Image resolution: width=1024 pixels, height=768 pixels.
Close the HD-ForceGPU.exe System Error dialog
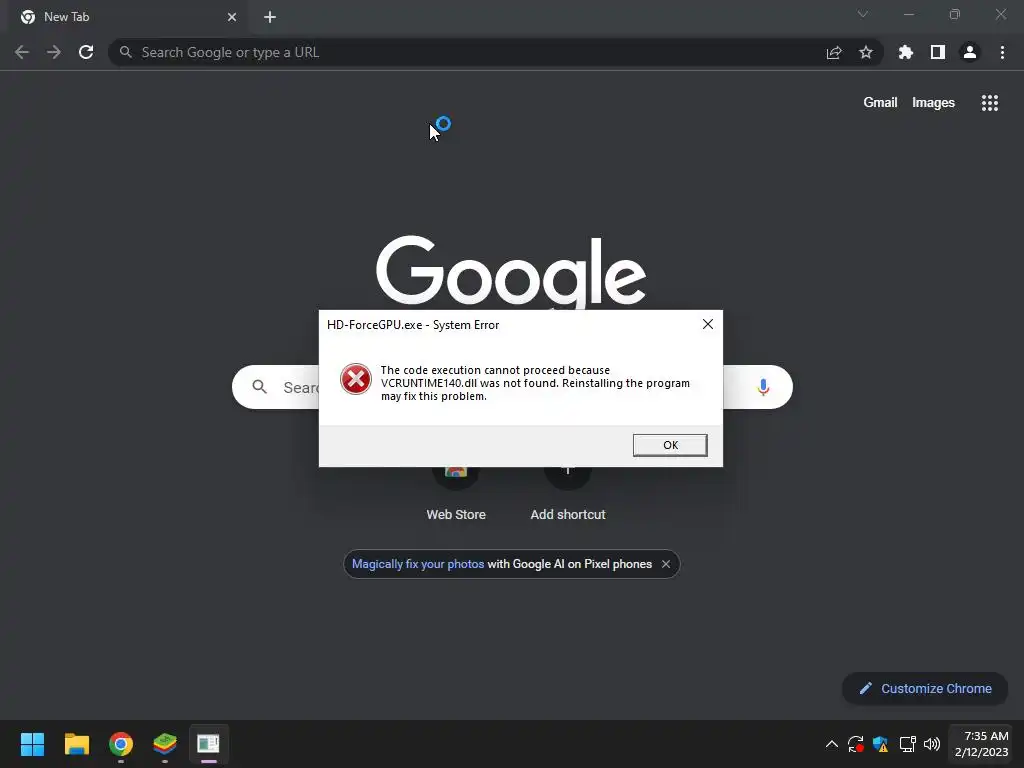(707, 324)
